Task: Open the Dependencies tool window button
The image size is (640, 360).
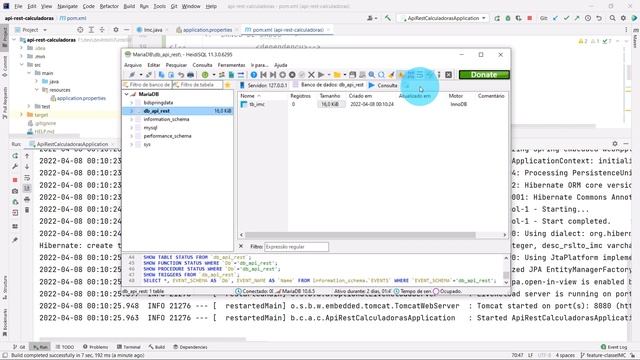Action: click(x=190, y=347)
